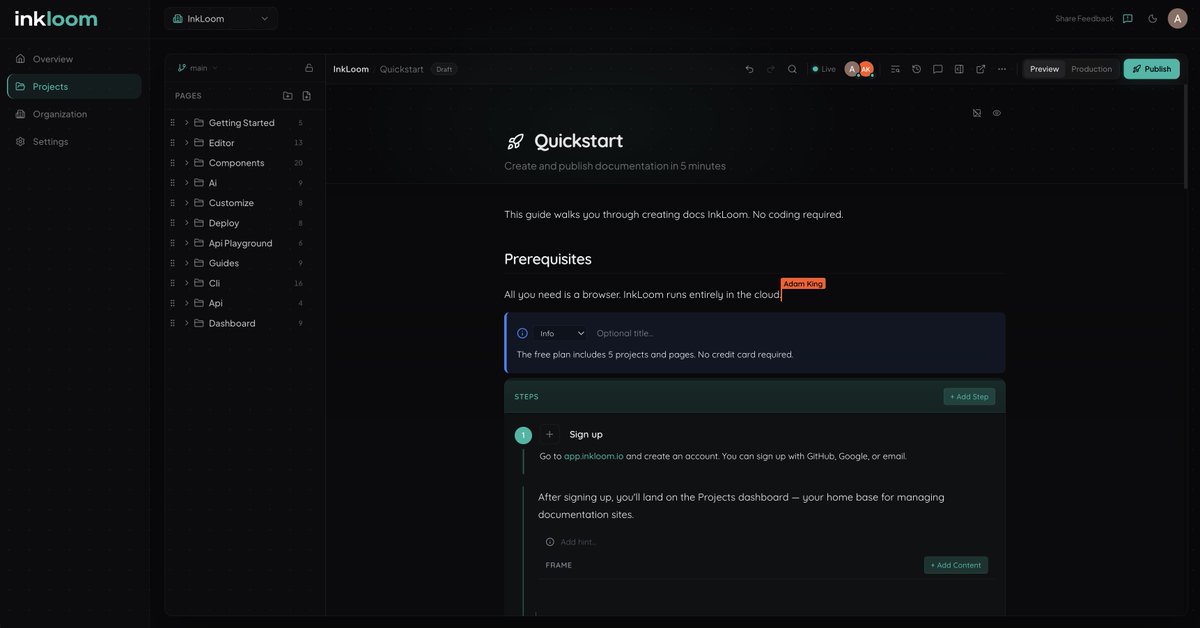Expand the Editor folder
This screenshot has height=628, width=1200.
coord(187,143)
